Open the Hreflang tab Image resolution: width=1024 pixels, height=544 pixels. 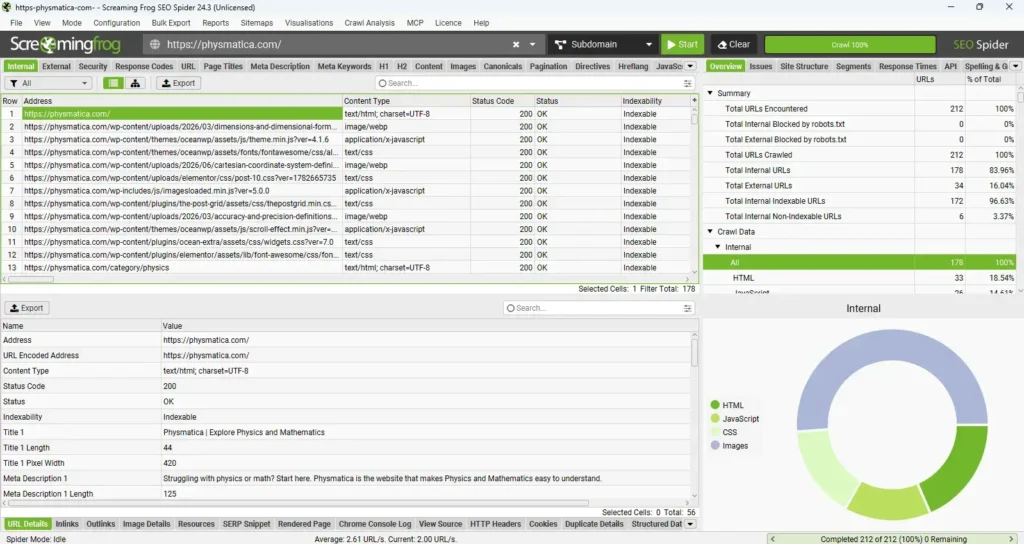coord(633,66)
